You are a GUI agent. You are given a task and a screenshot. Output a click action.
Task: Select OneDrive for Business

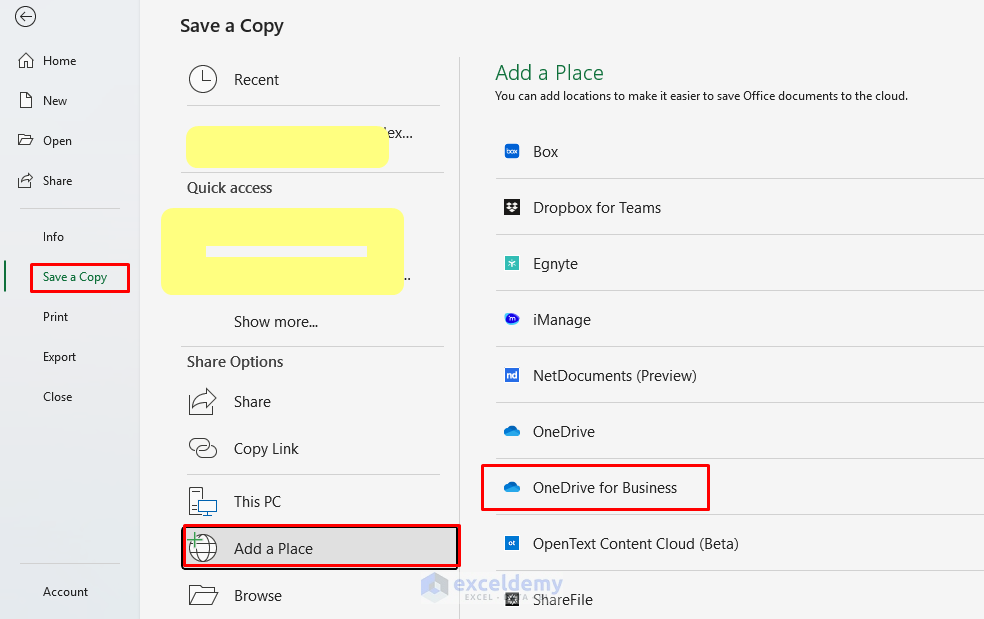point(595,488)
